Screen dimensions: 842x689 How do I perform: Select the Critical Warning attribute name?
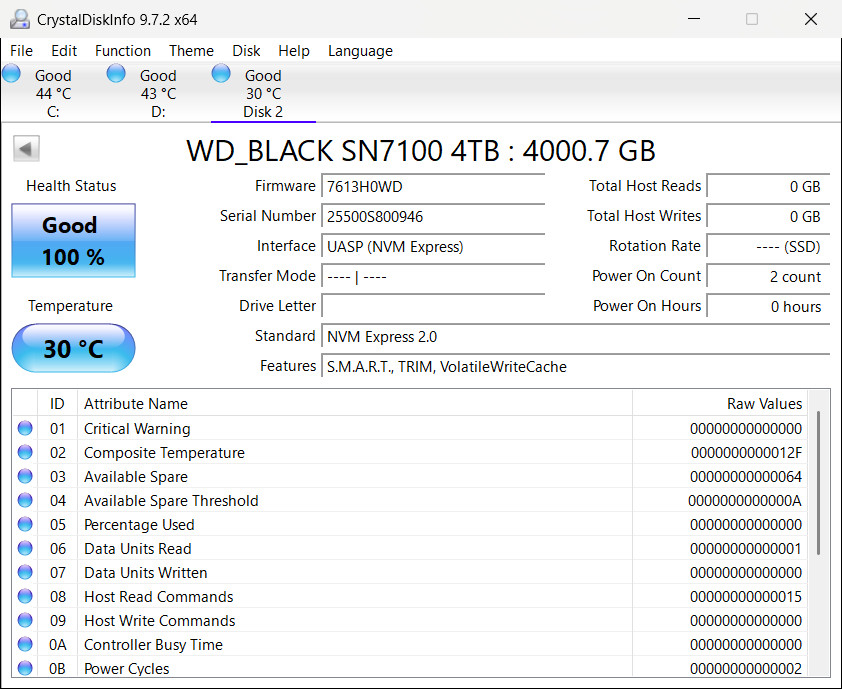pos(137,429)
